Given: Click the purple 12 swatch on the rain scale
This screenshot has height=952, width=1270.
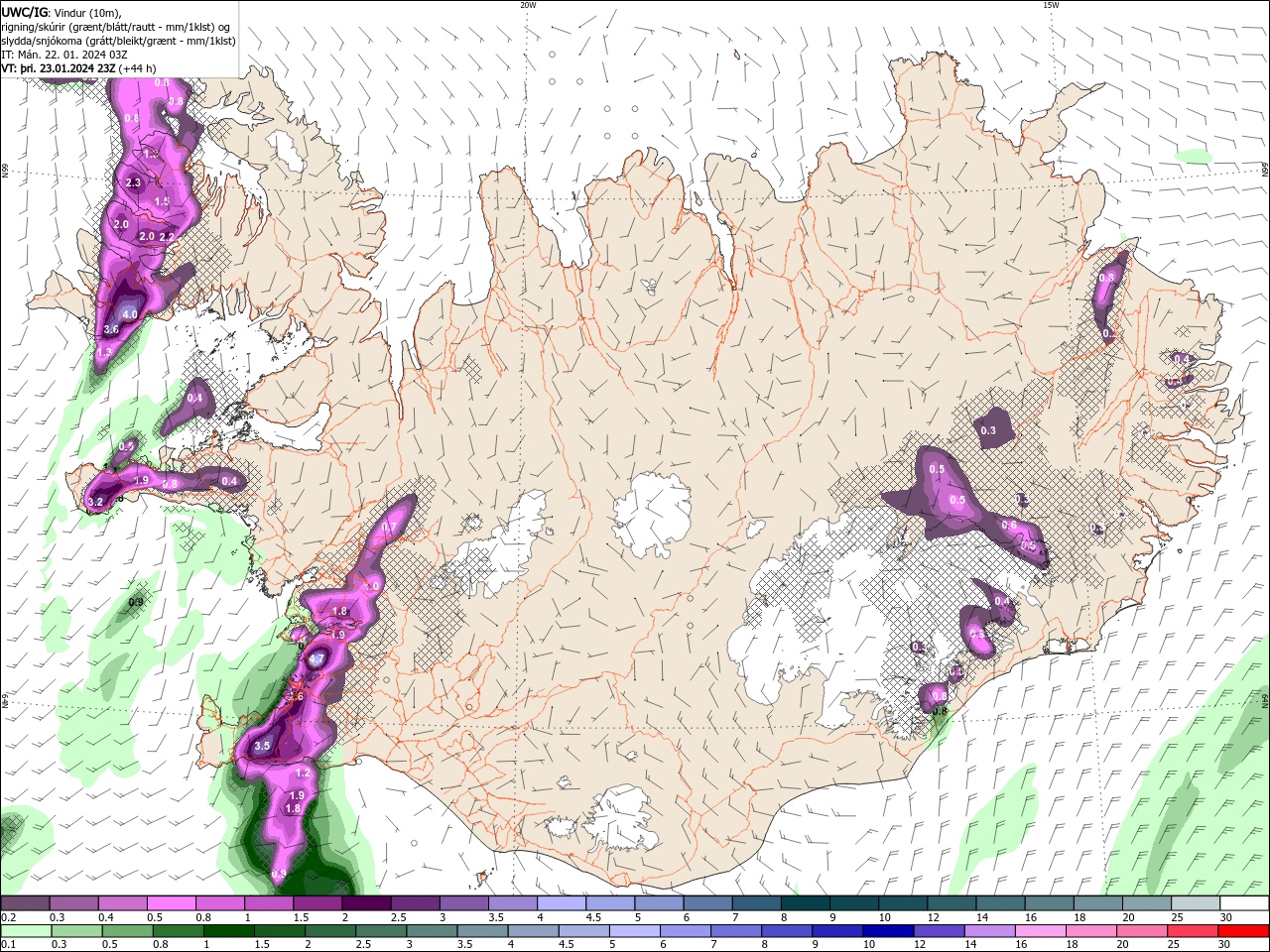Looking at the screenshot, I should [938, 931].
